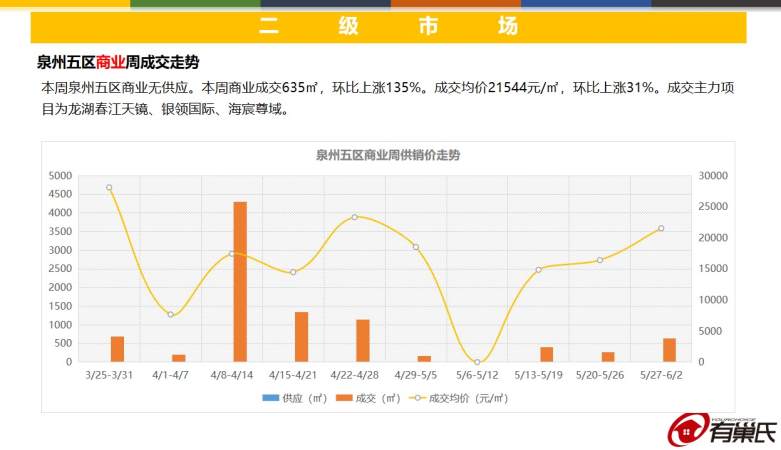
Task: Click the 4/8-4/14 tall orange bar
Action: 240,282
